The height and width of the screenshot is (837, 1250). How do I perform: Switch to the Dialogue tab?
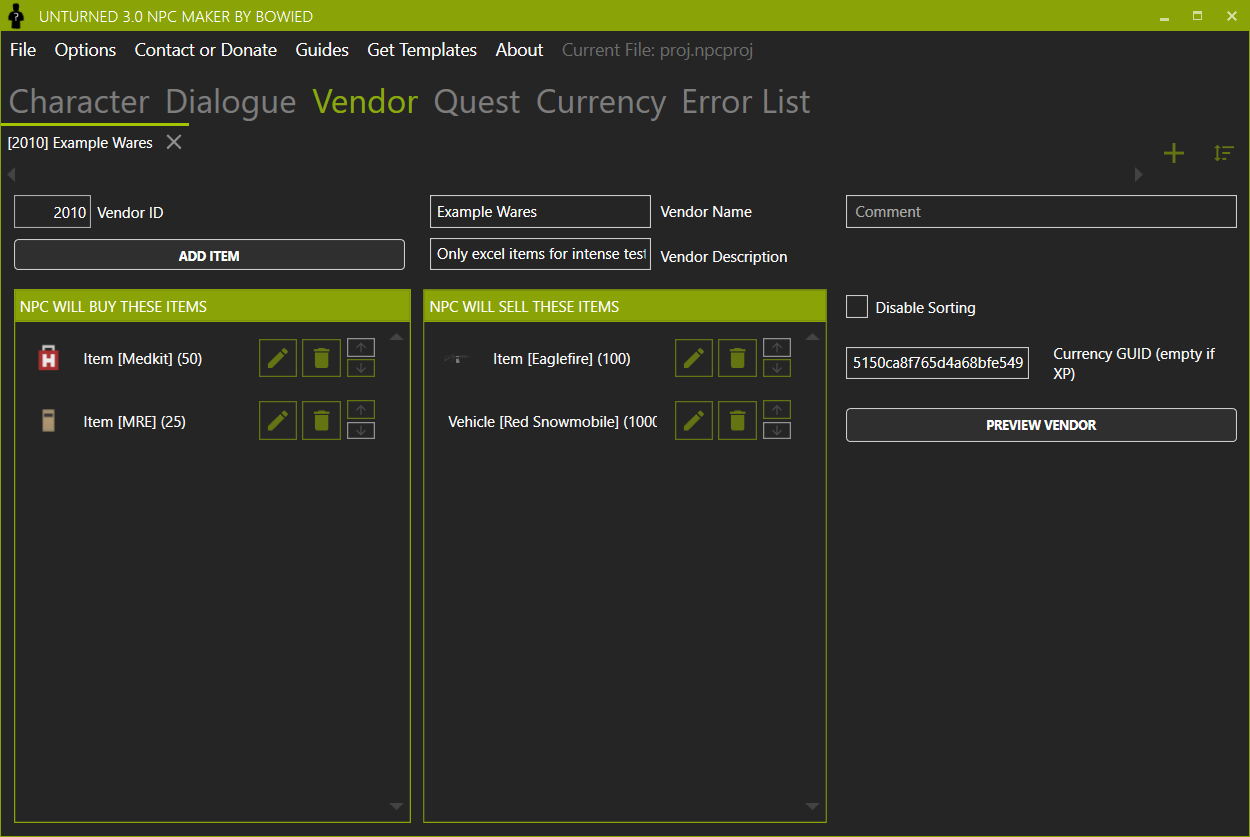tap(231, 102)
